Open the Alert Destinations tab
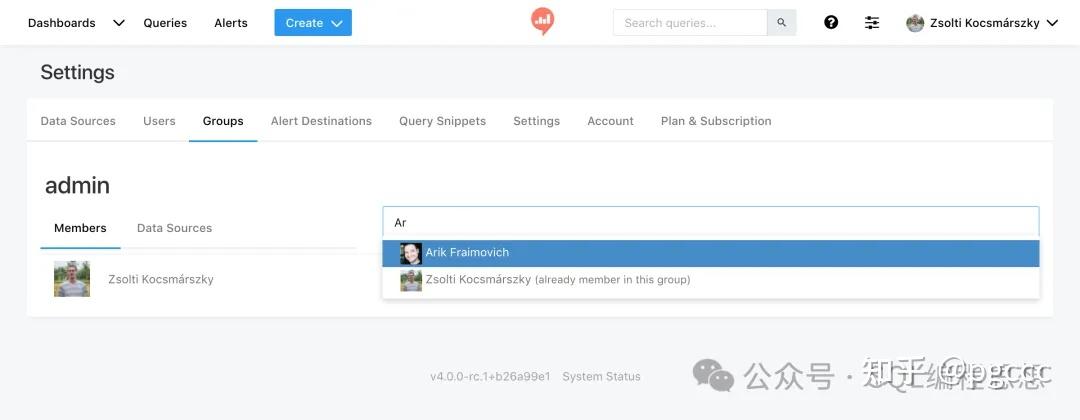1080x420 pixels. [321, 121]
